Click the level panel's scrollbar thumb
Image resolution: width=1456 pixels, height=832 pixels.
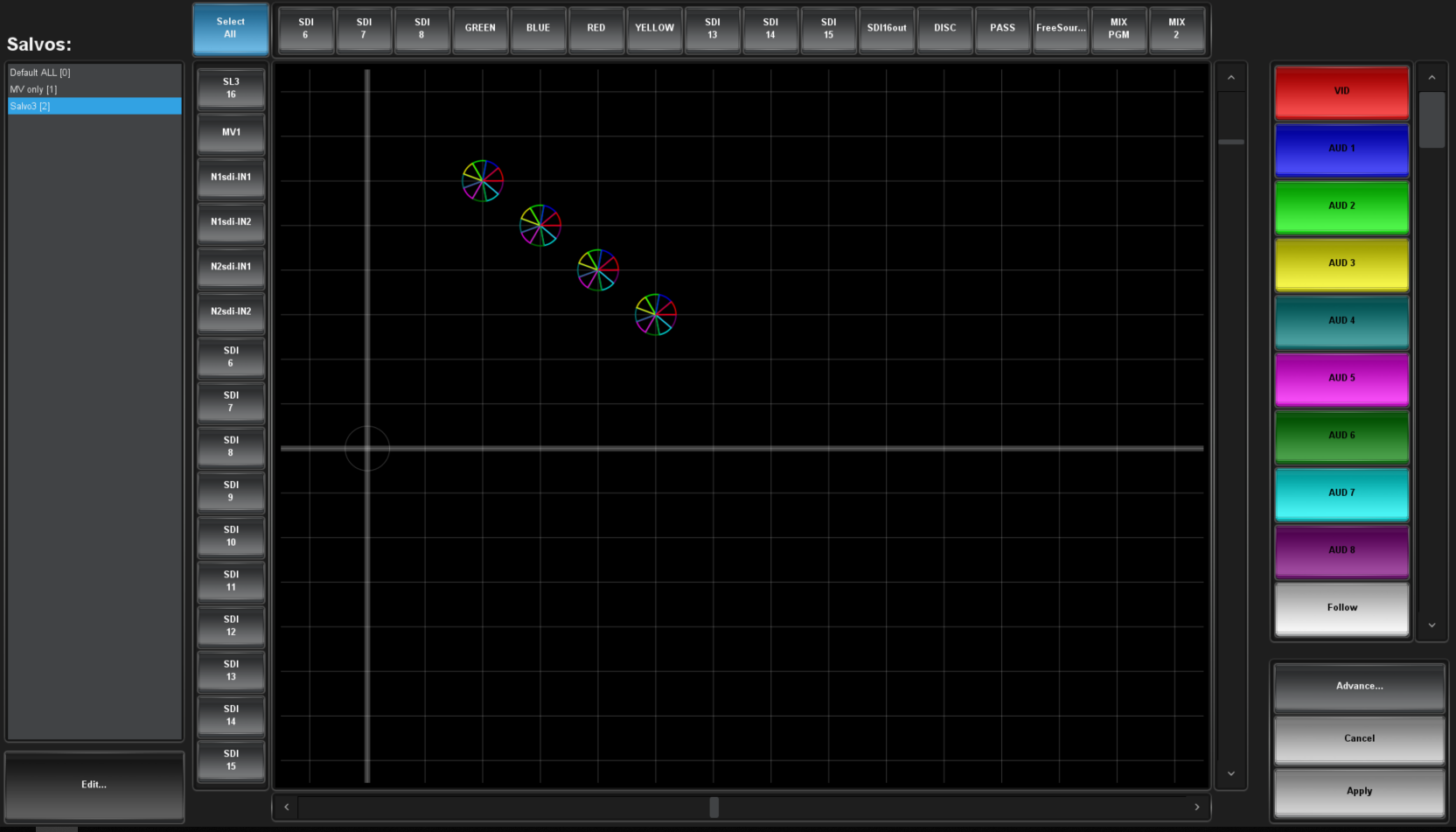click(1432, 120)
